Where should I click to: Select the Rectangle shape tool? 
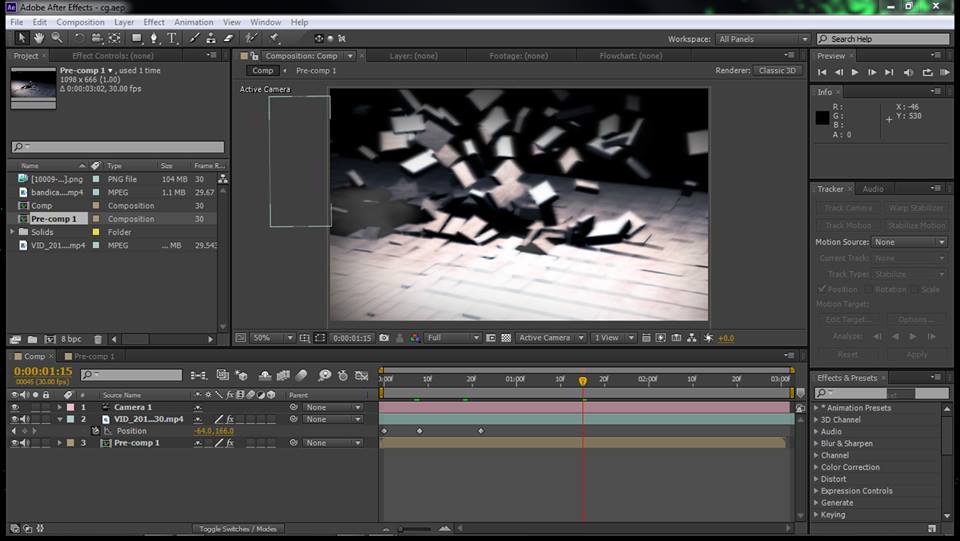click(137, 38)
